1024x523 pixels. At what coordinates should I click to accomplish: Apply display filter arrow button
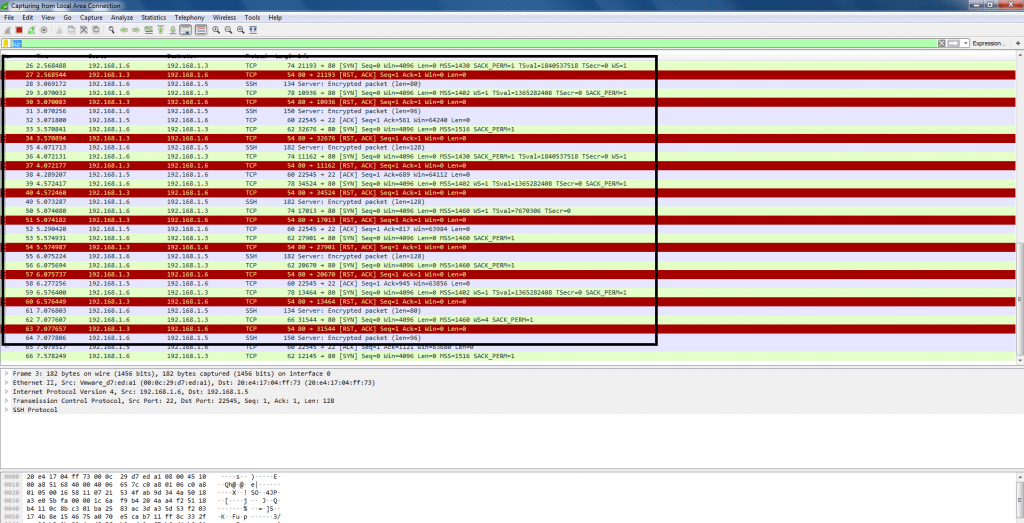[953, 43]
